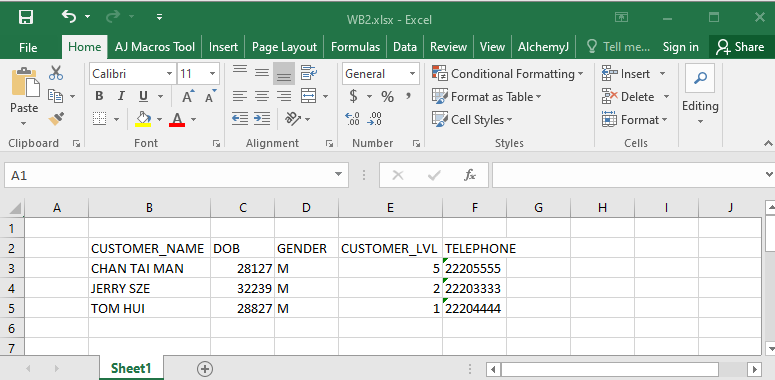Align text to the right
Image resolution: width=775 pixels, height=380 pixels.
284,96
